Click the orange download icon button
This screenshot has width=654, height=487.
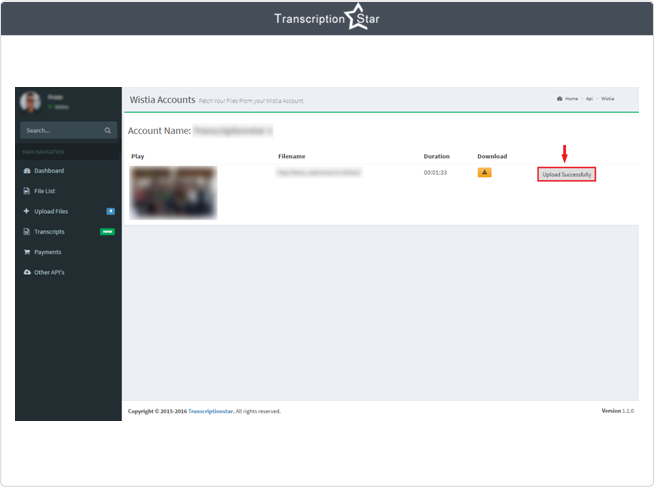[484, 172]
